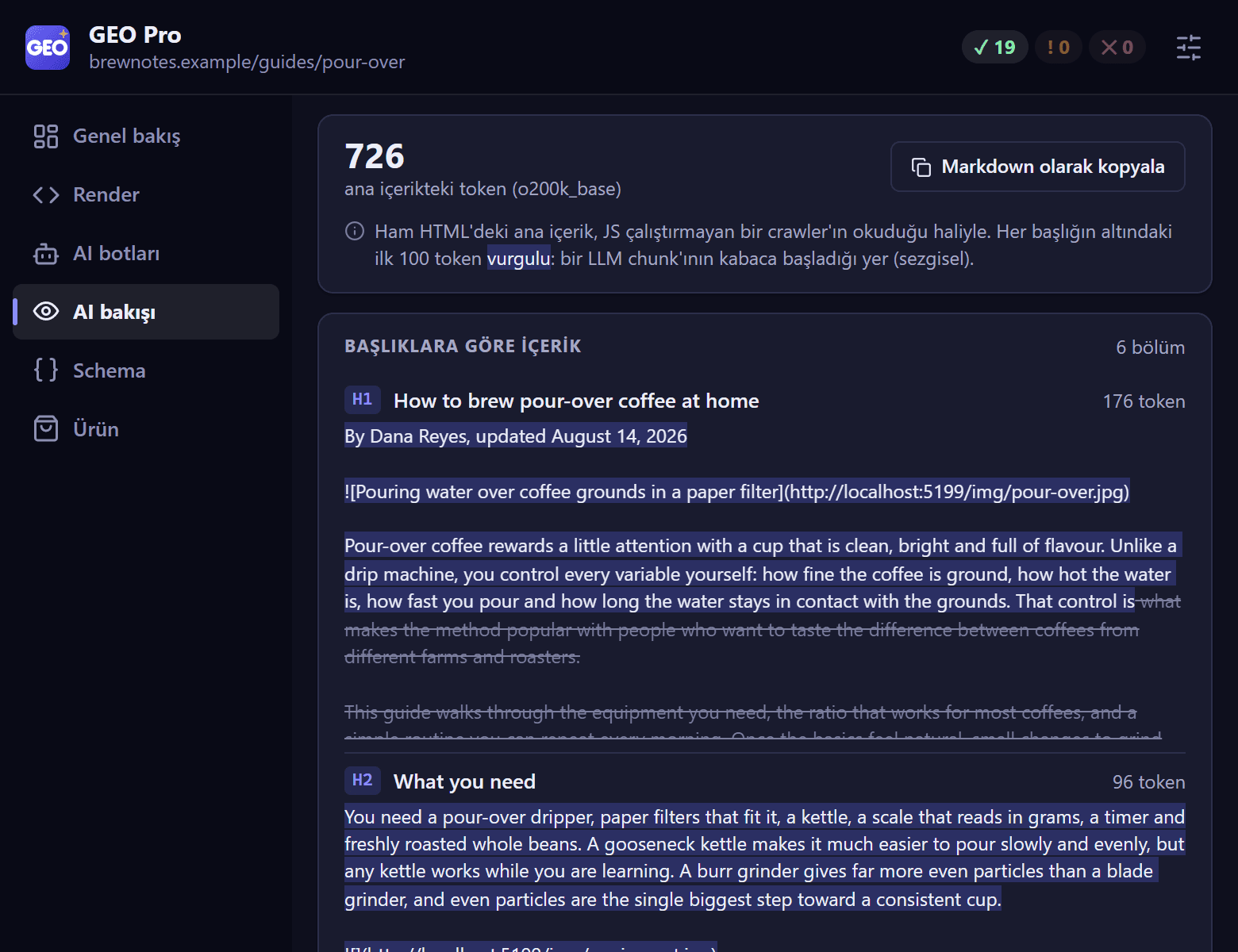
Task: Open the settings sliders icon
Action: [1188, 48]
